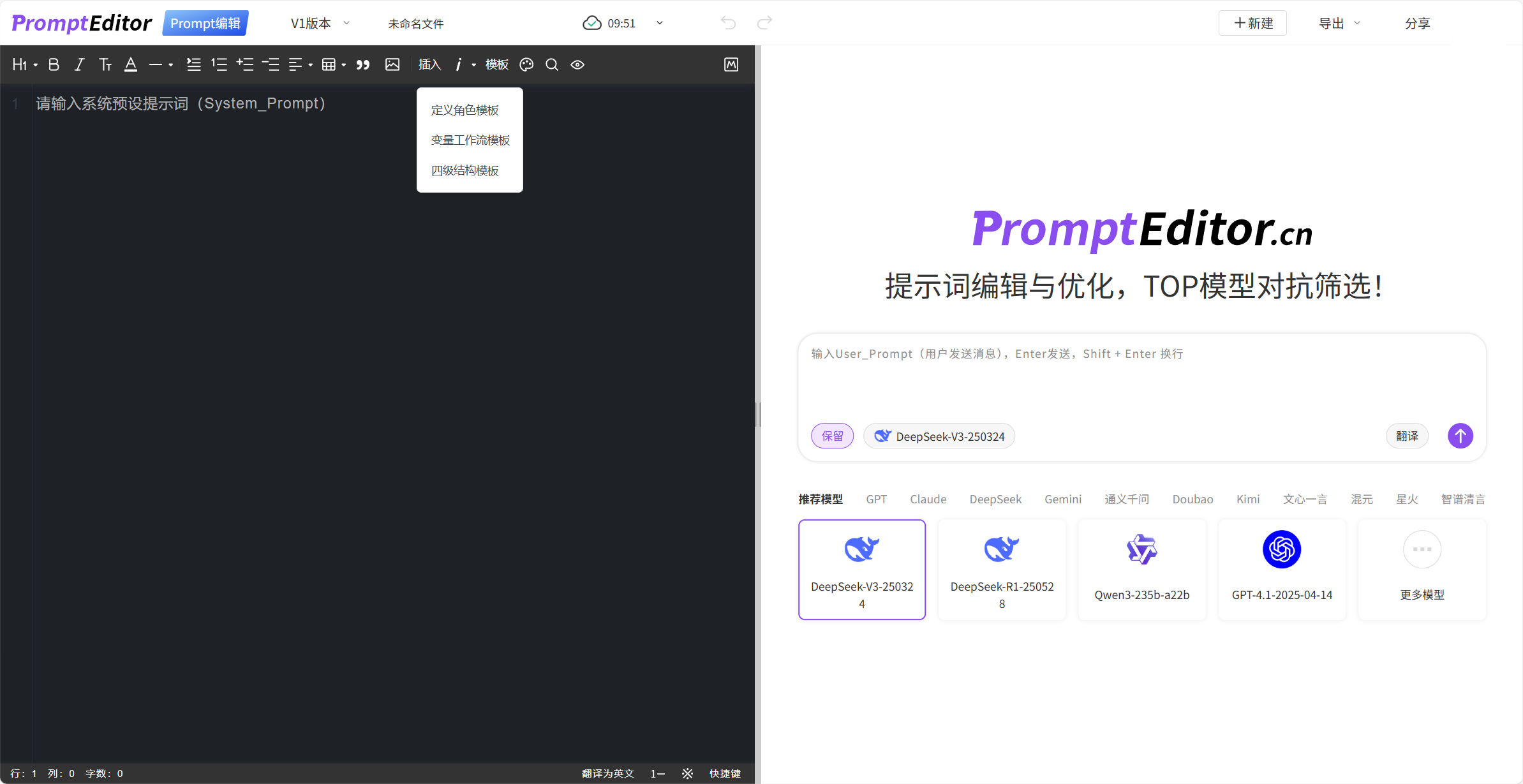Toggle bold formatting in editor toolbar
The image size is (1523, 784).
coord(54,64)
